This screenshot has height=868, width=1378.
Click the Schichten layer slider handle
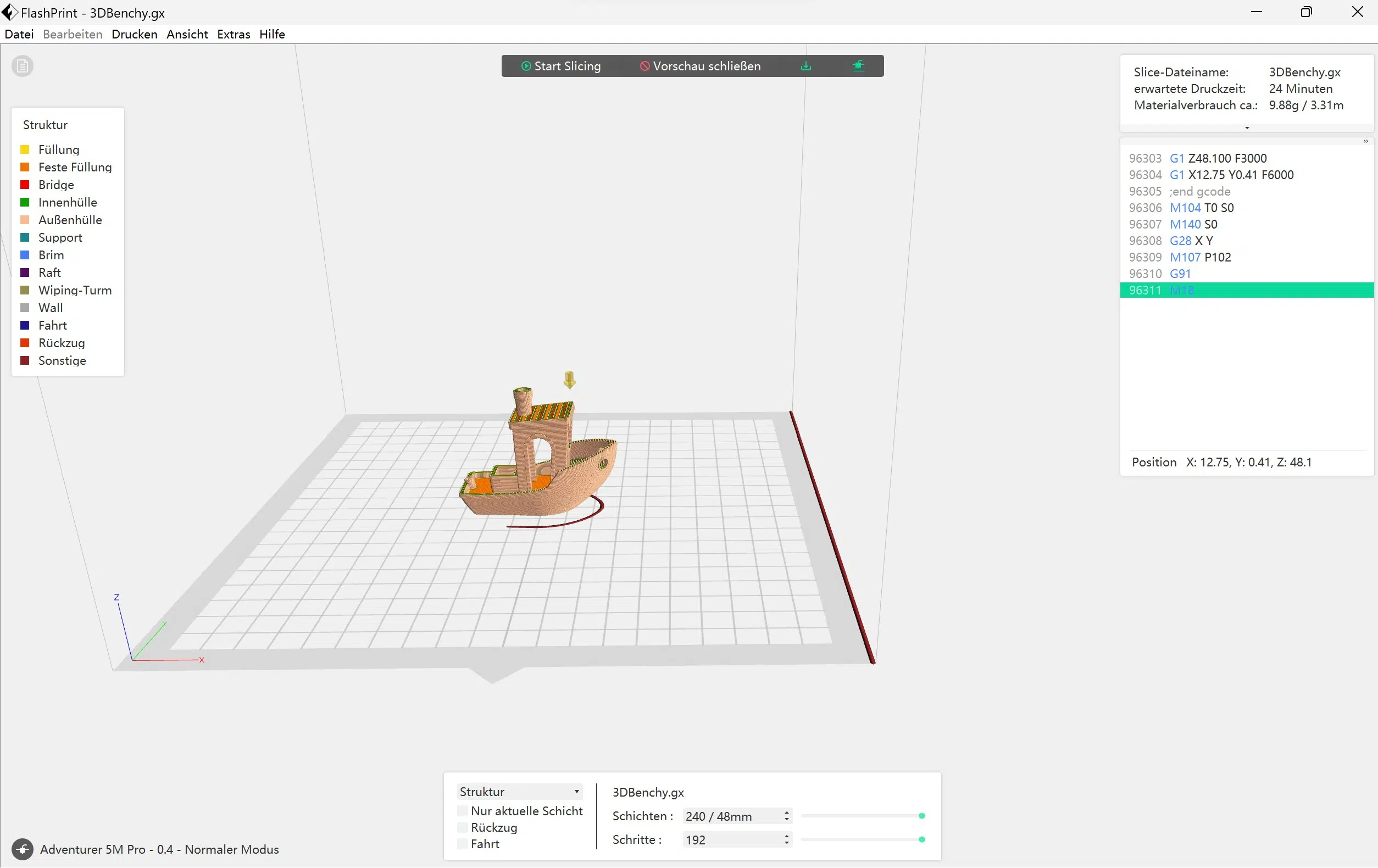pyautogui.click(x=921, y=816)
